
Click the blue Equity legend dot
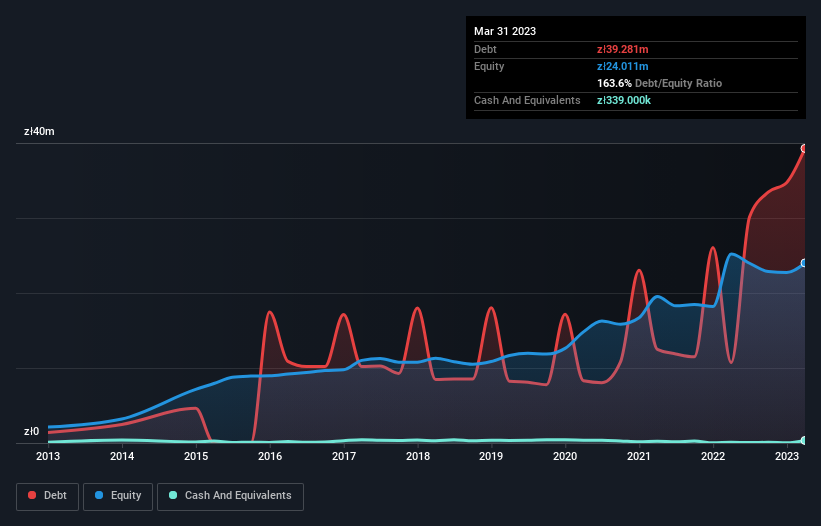pos(99,495)
